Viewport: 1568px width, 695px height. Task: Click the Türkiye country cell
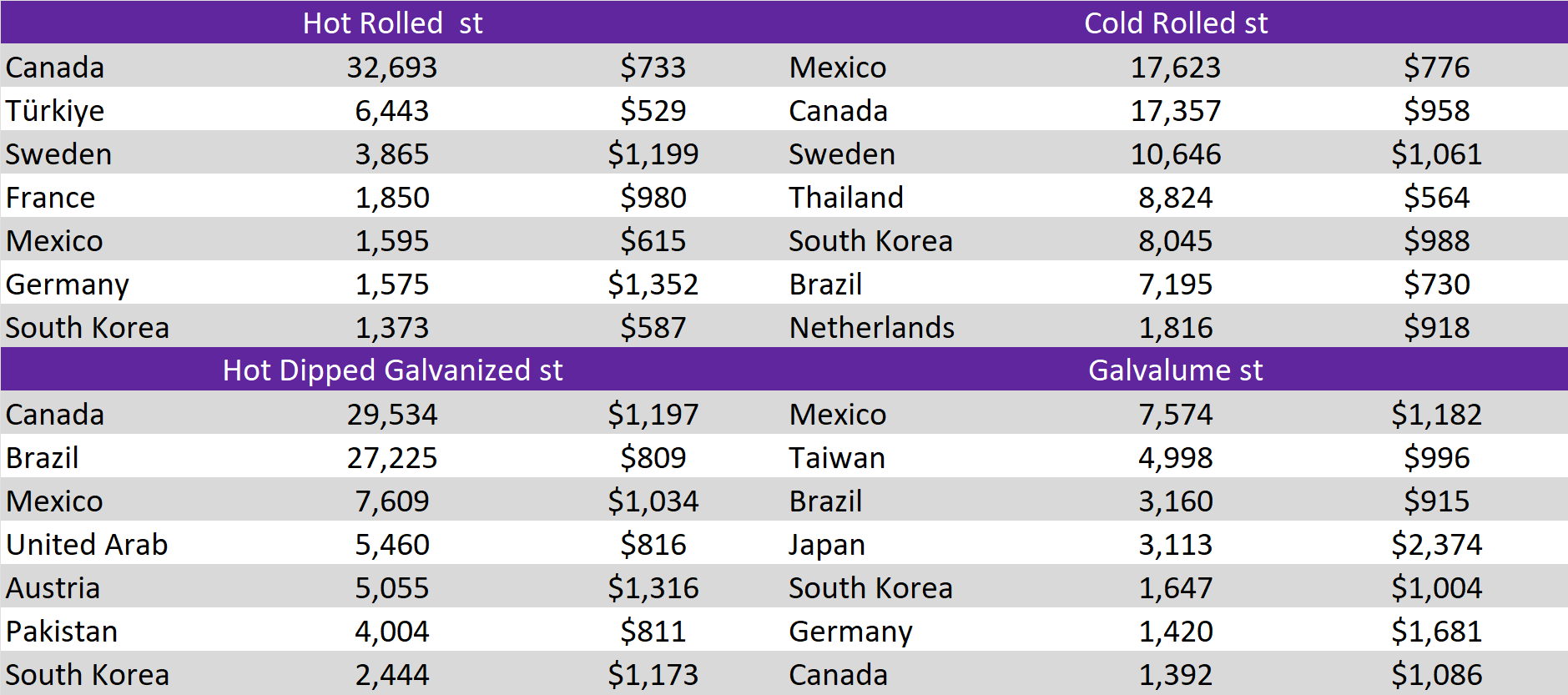(55, 110)
